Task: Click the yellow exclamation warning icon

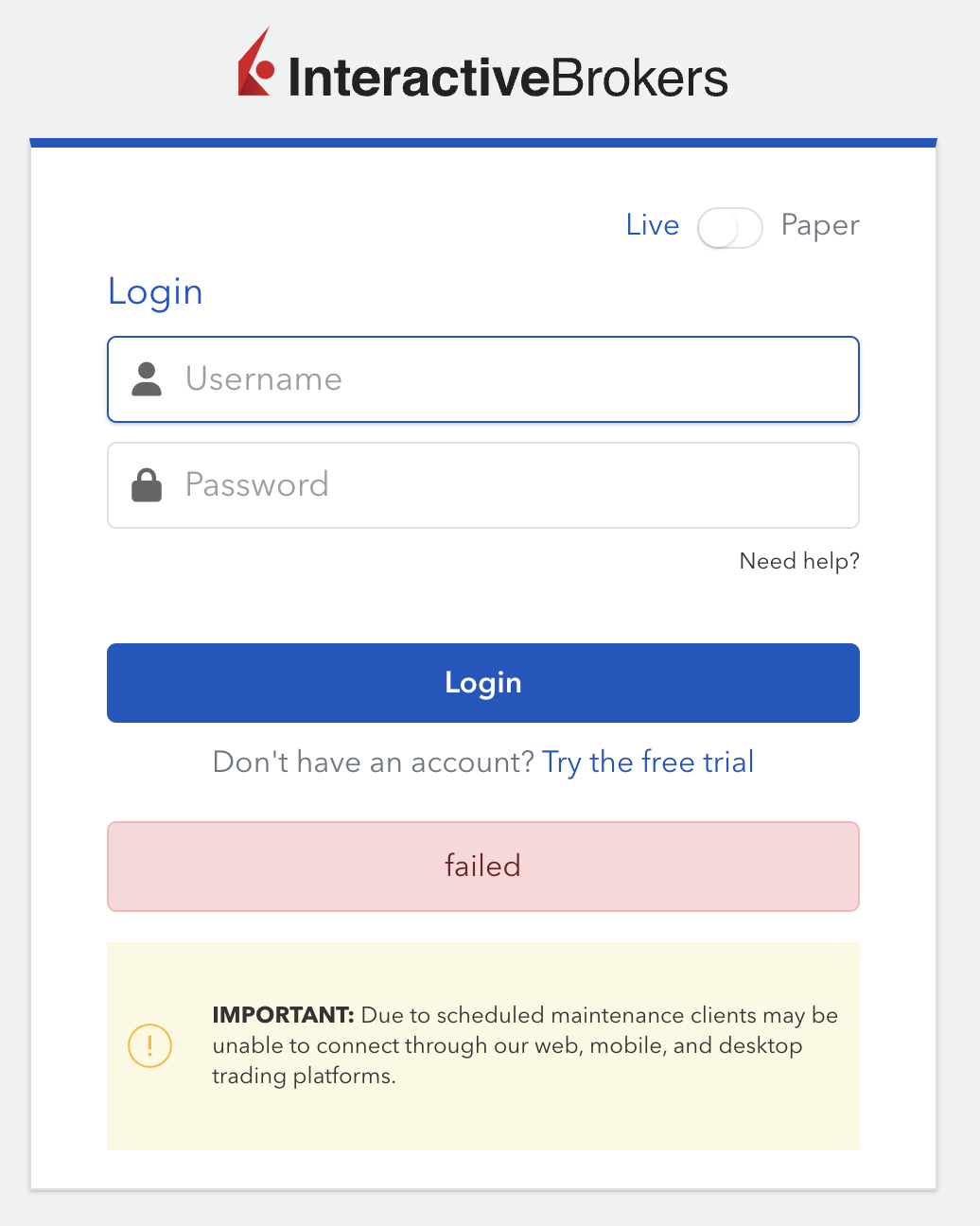Action: 149,1046
